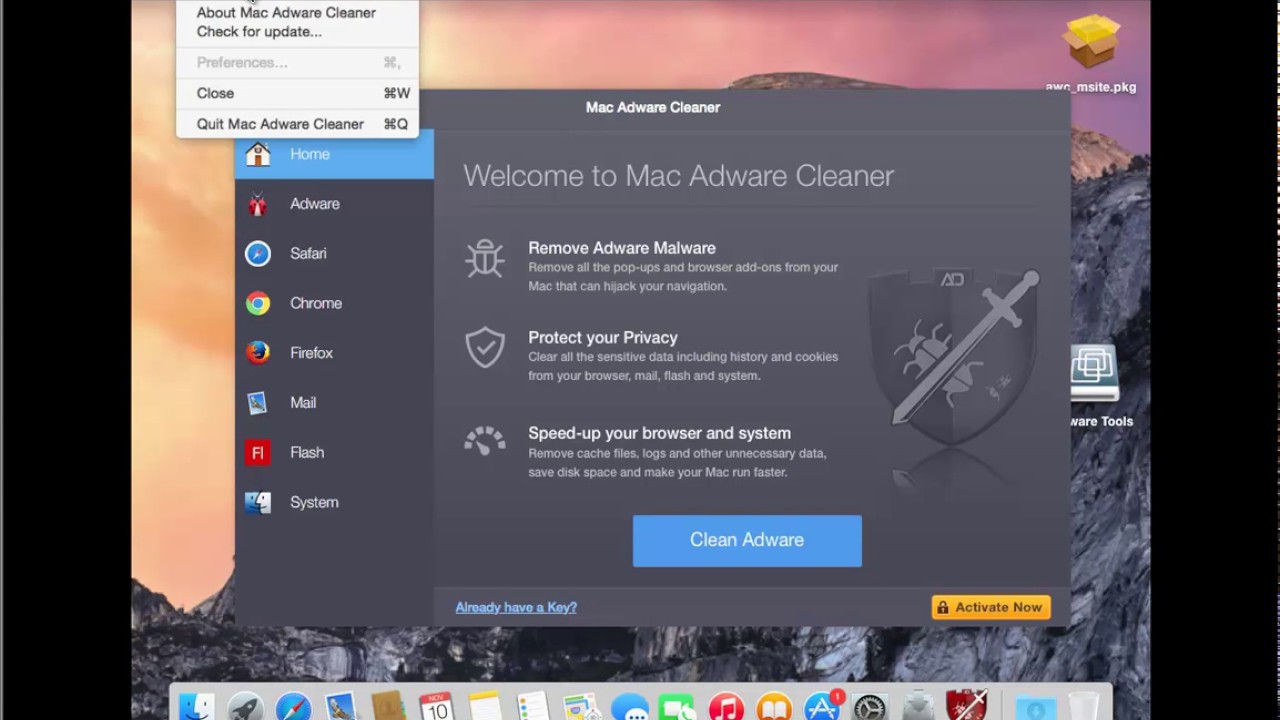The image size is (1280, 720).
Task: Select Check for update... menu item
Action: [259, 31]
